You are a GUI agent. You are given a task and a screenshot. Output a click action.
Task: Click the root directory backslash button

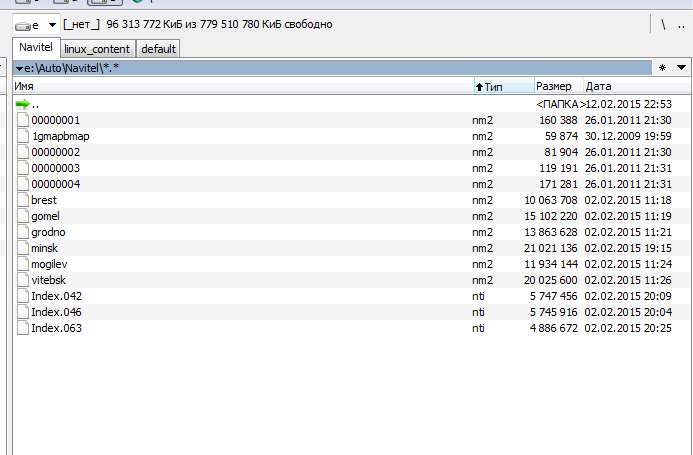tap(663, 25)
